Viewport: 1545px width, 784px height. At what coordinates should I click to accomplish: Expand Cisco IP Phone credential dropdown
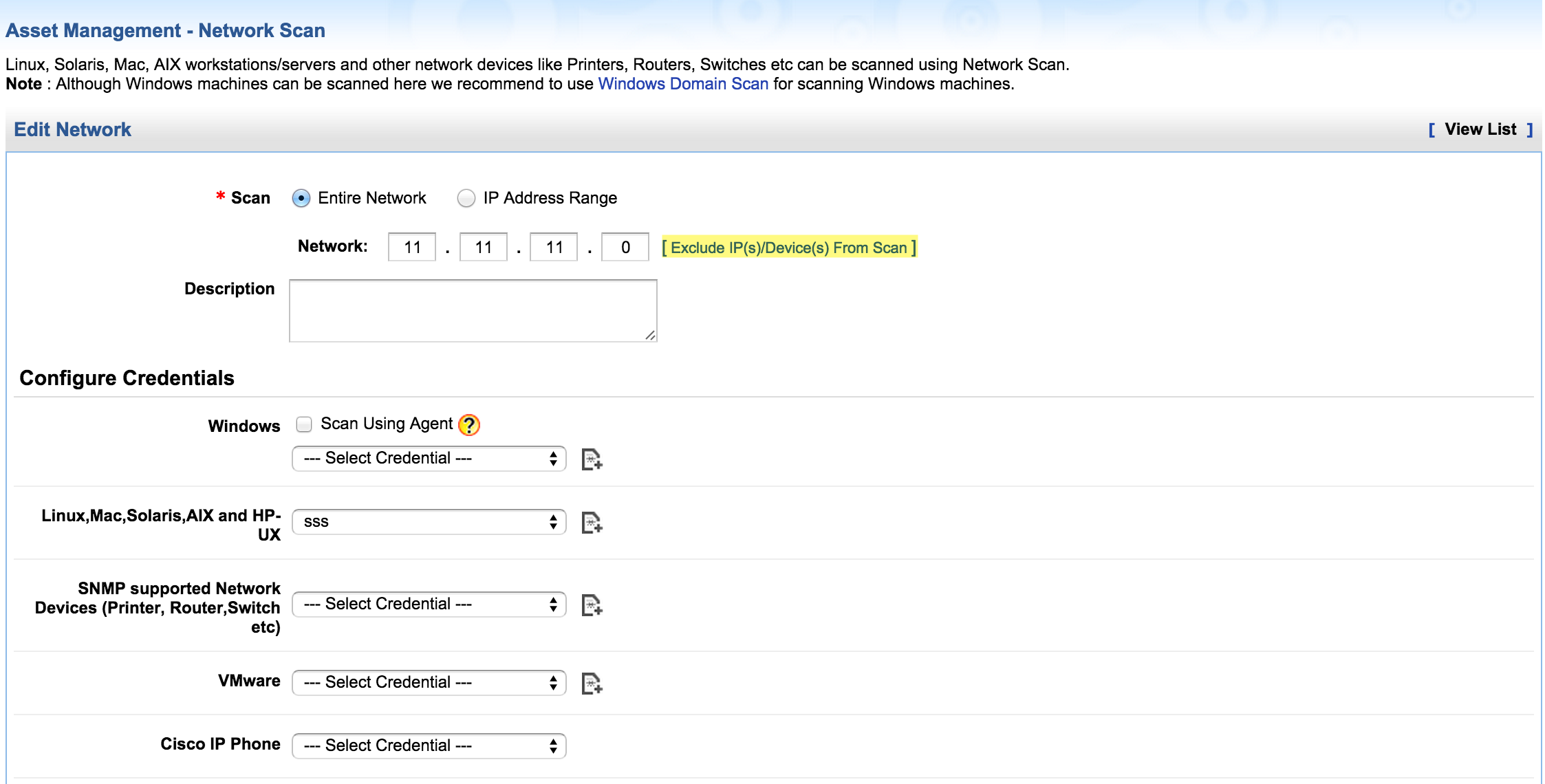[x=429, y=746]
